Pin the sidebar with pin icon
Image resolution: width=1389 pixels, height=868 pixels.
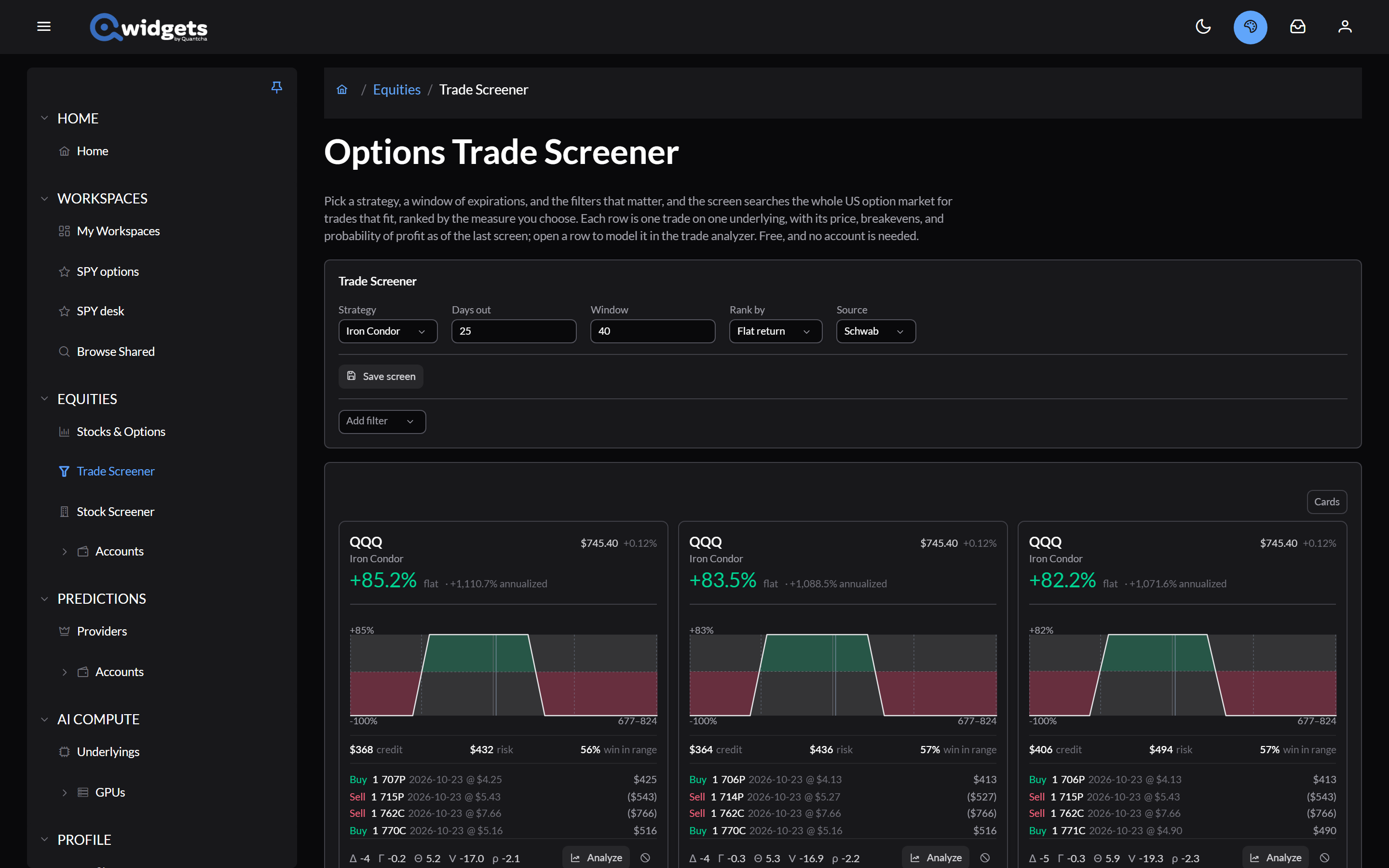pos(277,87)
